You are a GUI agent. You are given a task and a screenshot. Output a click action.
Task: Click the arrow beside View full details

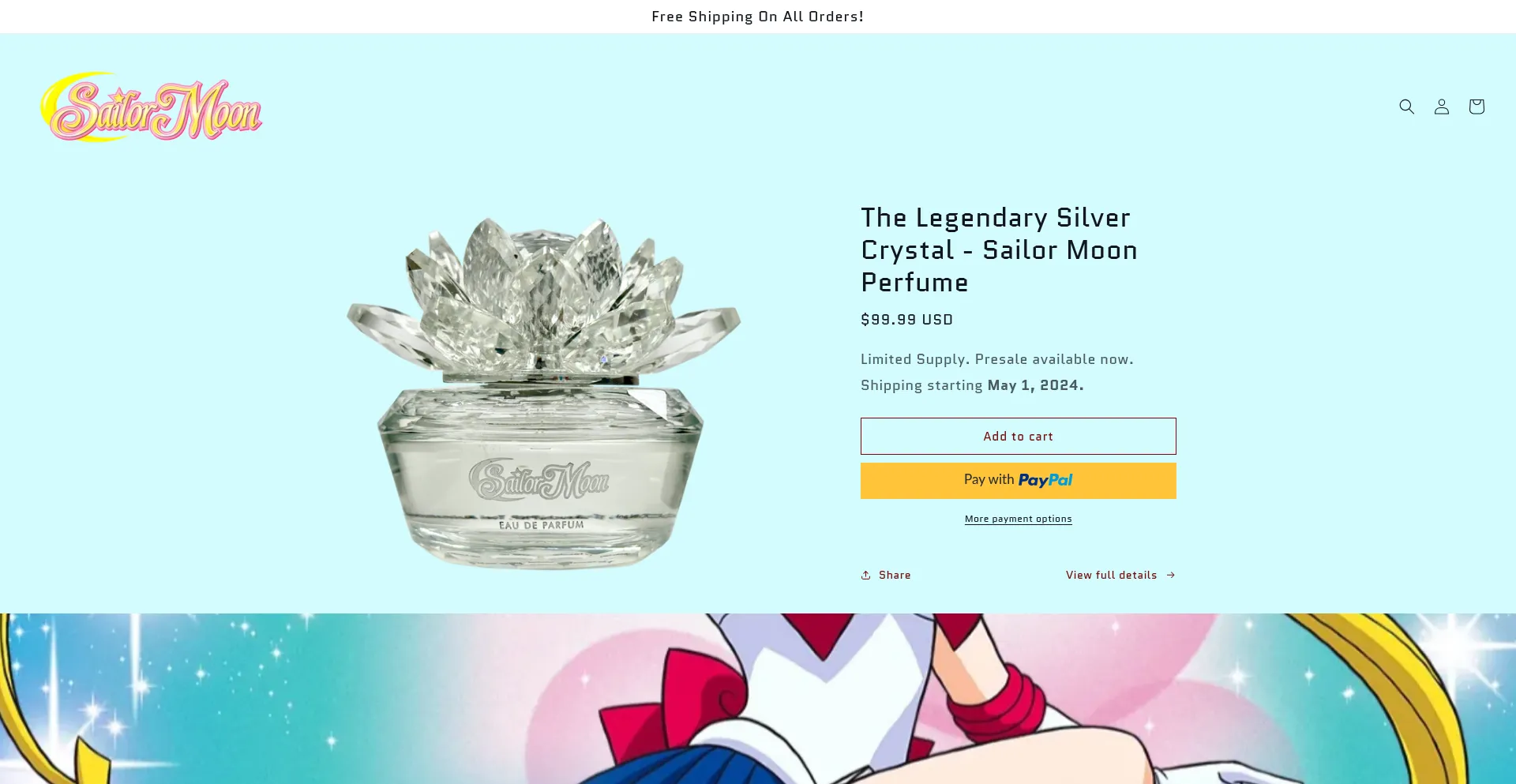[1171, 575]
